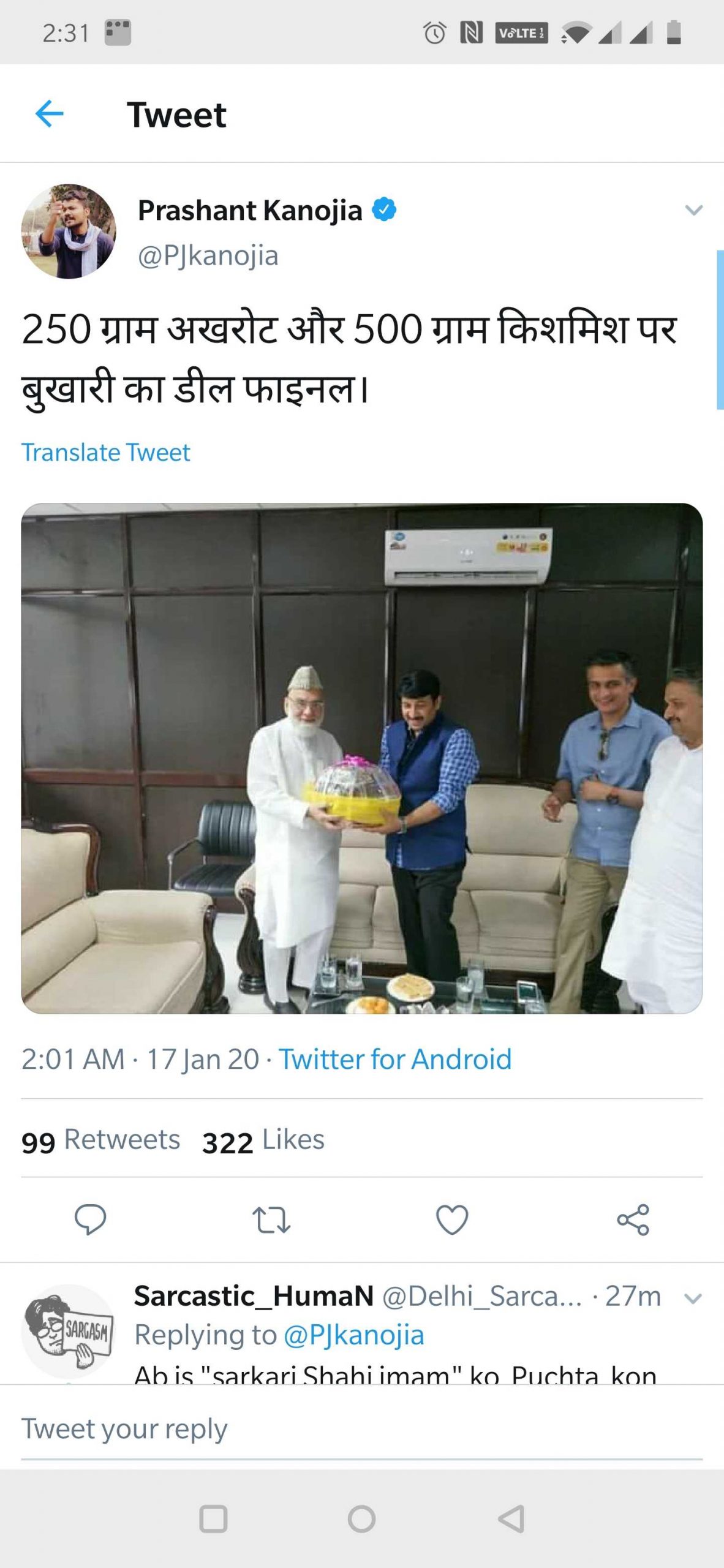Tap the back arrow icon
The image size is (724, 1568).
point(50,114)
